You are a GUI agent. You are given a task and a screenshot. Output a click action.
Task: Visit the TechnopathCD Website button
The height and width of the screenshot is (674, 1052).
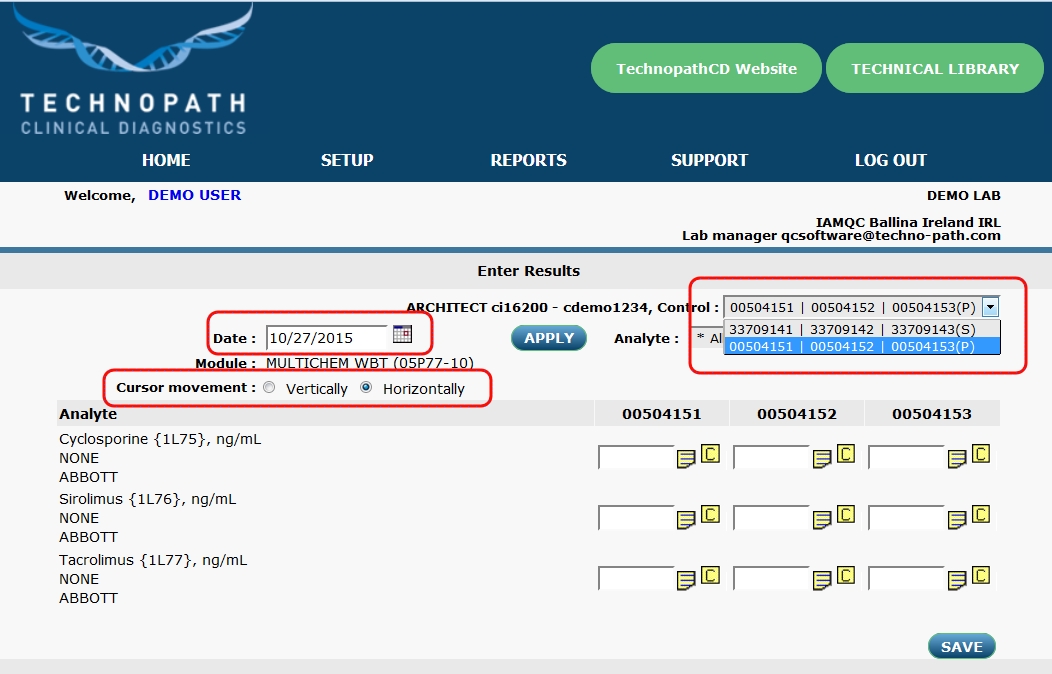click(x=706, y=68)
